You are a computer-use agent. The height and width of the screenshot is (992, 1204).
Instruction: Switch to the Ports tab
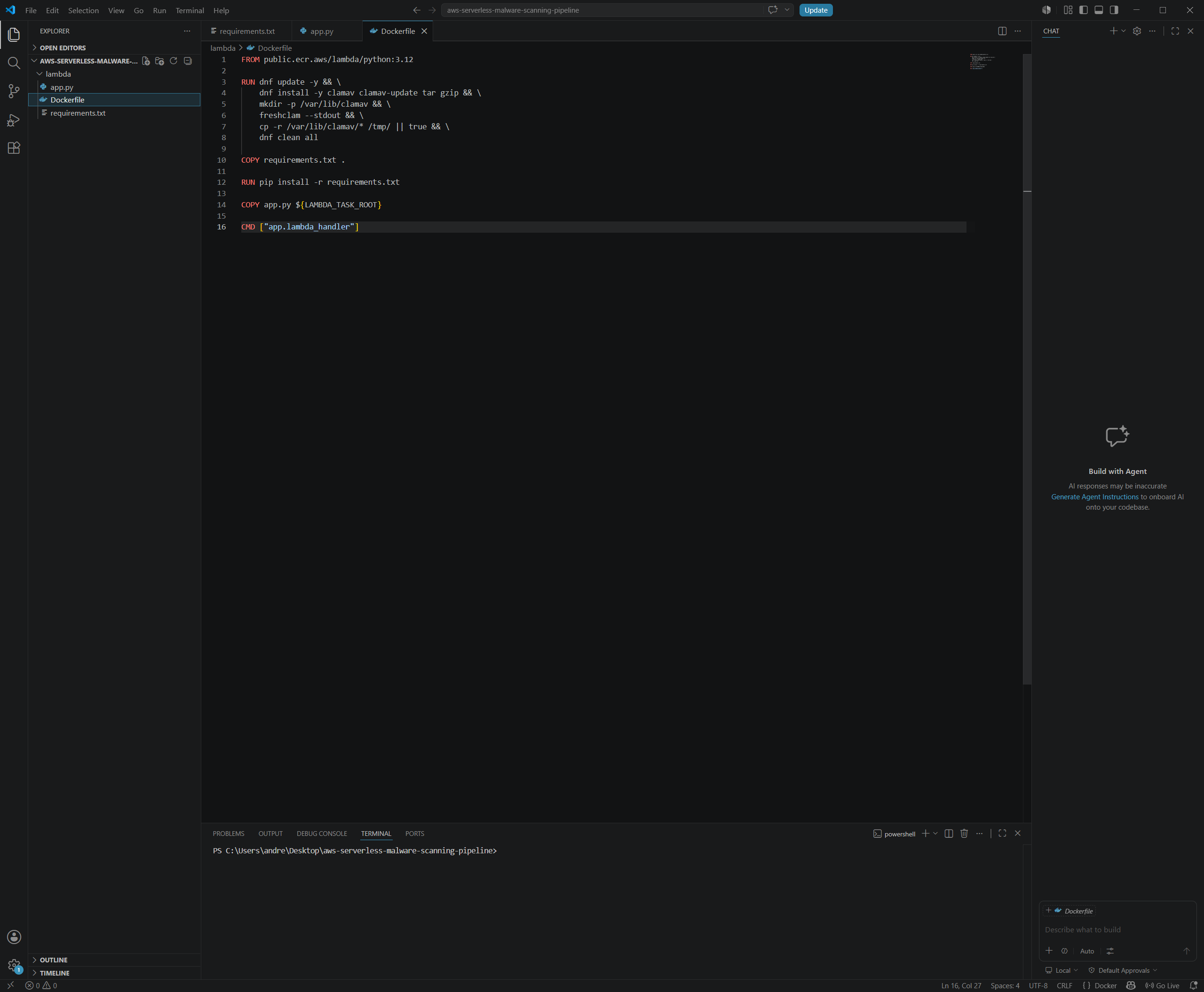coord(414,834)
